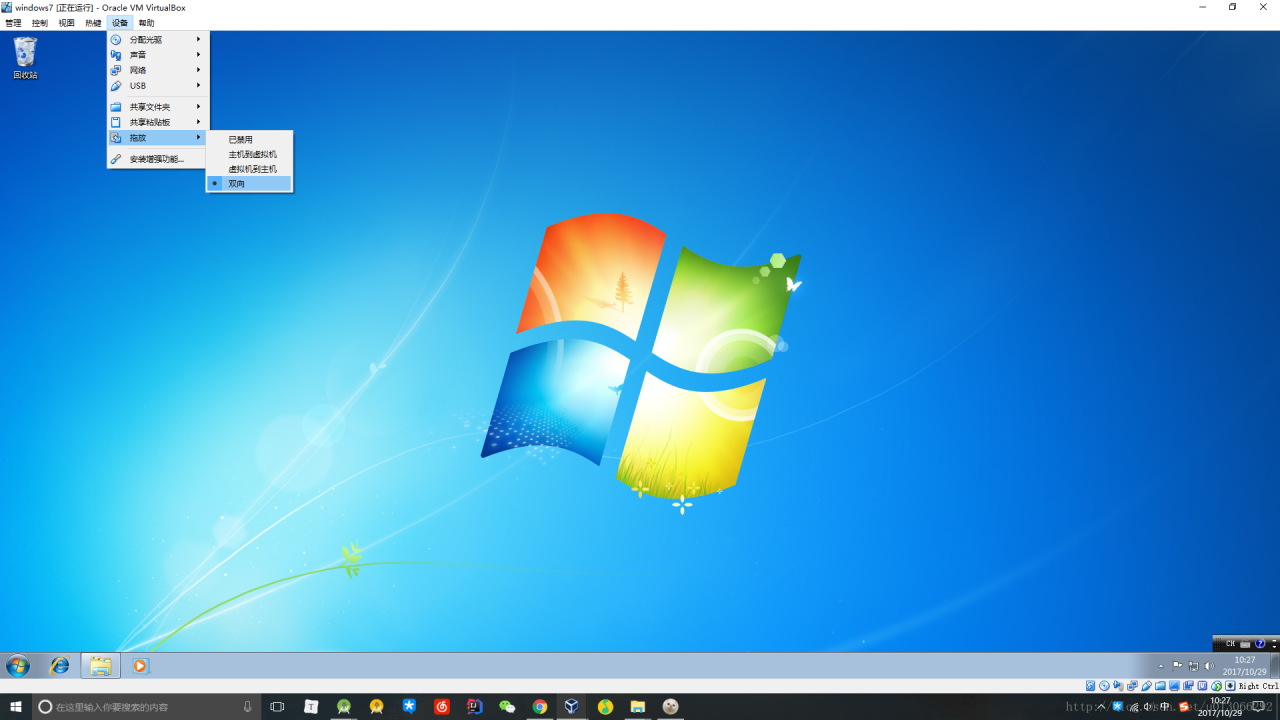Open the guest network tray icon
The image size is (1280, 720).
click(x=1193, y=666)
